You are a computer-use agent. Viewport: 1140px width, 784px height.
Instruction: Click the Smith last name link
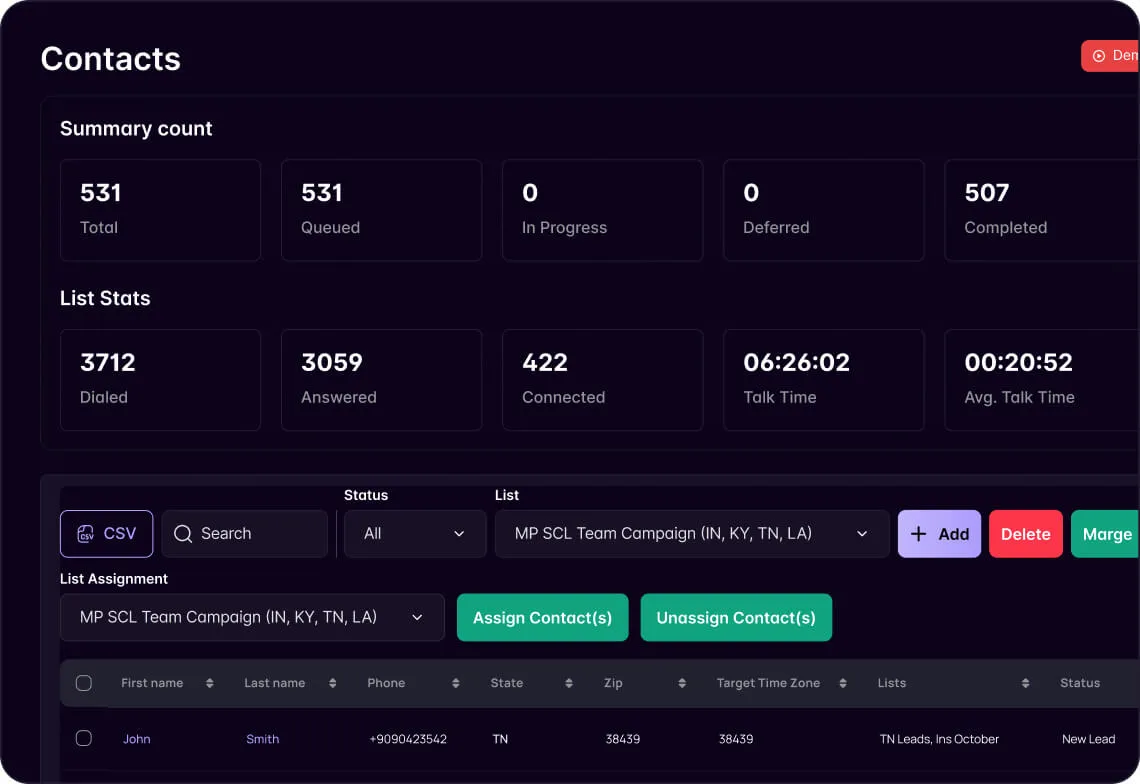coord(262,738)
